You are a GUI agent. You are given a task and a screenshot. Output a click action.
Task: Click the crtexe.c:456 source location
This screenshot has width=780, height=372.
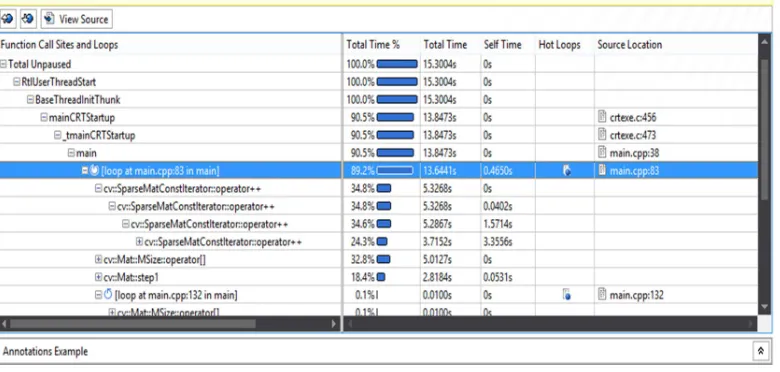pos(633,117)
